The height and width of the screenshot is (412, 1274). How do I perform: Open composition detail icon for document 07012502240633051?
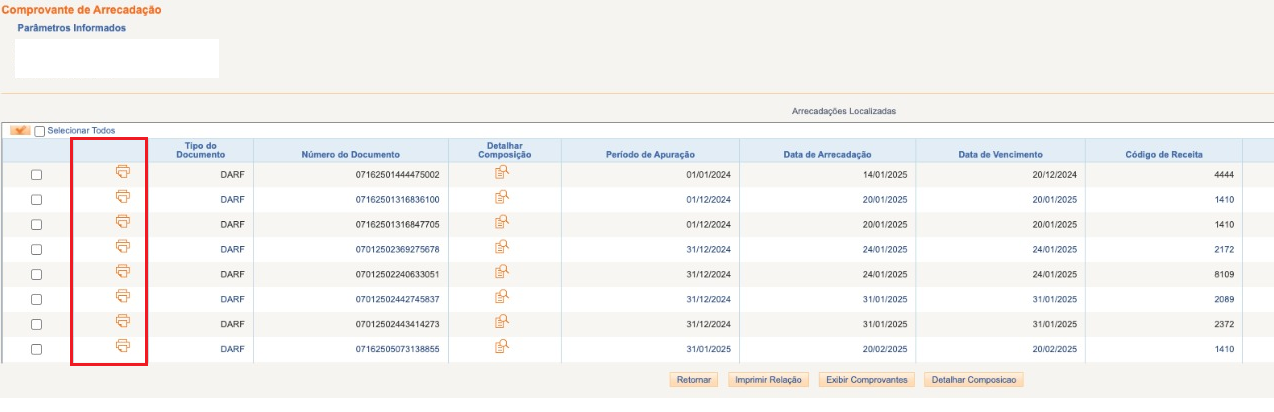pyautogui.click(x=502, y=272)
